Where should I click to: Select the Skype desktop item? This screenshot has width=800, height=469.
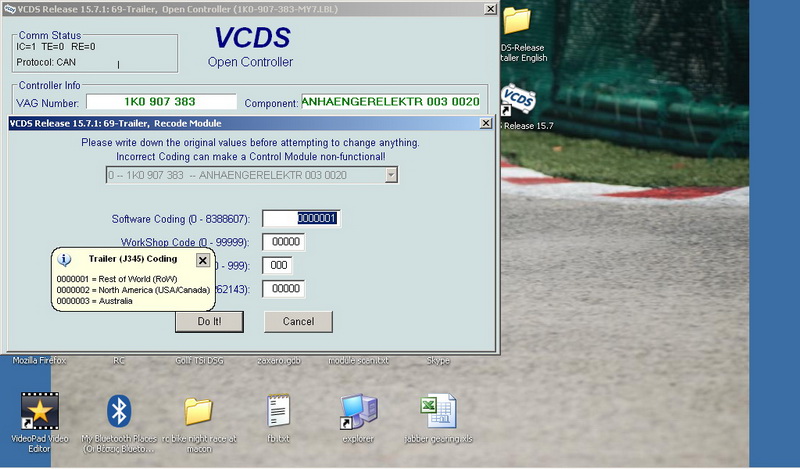pos(438,360)
